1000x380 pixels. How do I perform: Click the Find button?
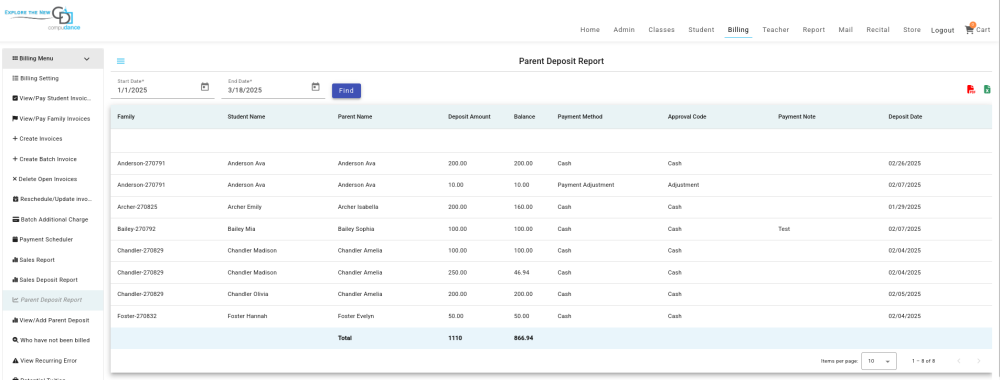(346, 91)
